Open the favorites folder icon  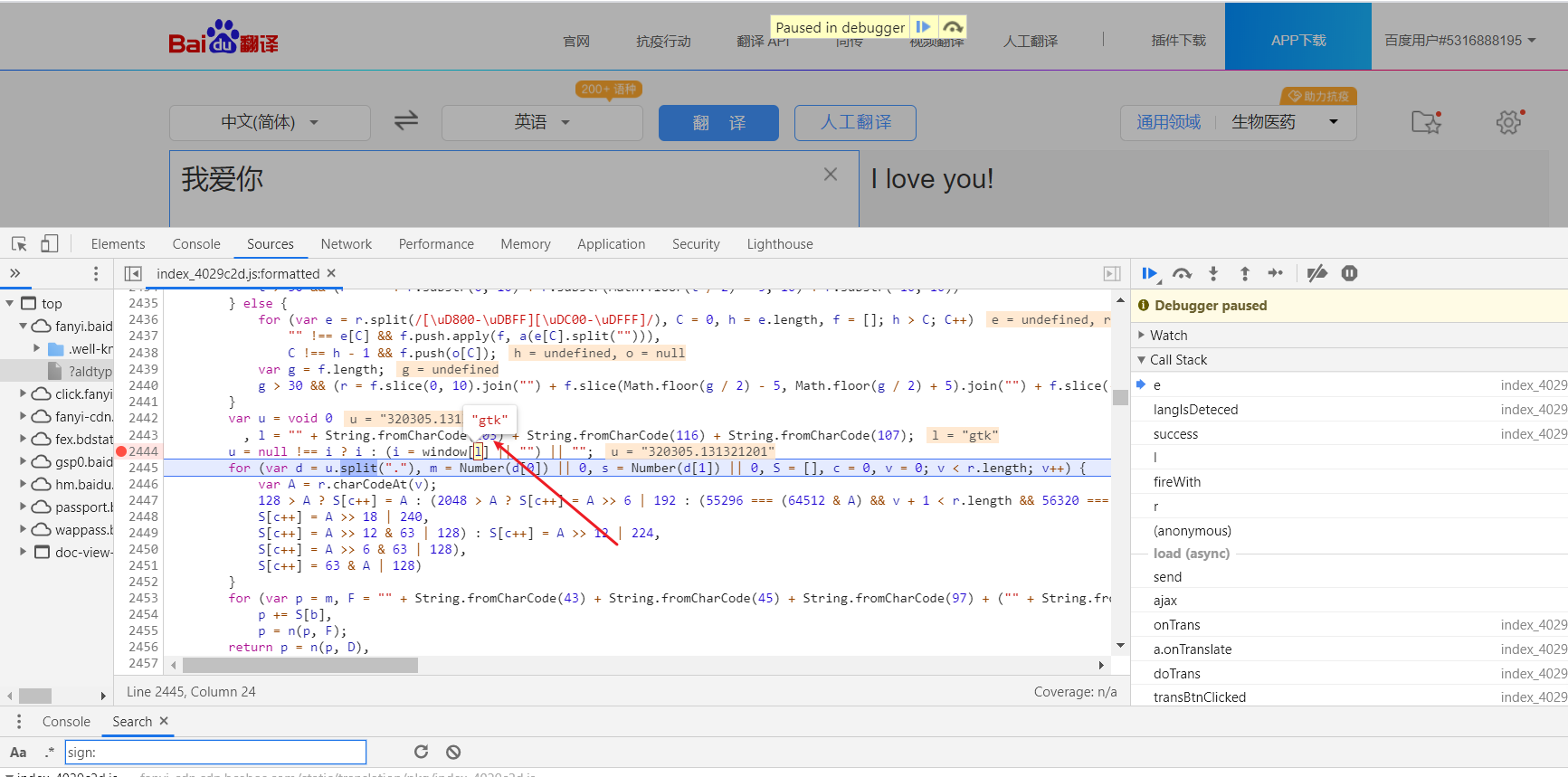[1426, 122]
